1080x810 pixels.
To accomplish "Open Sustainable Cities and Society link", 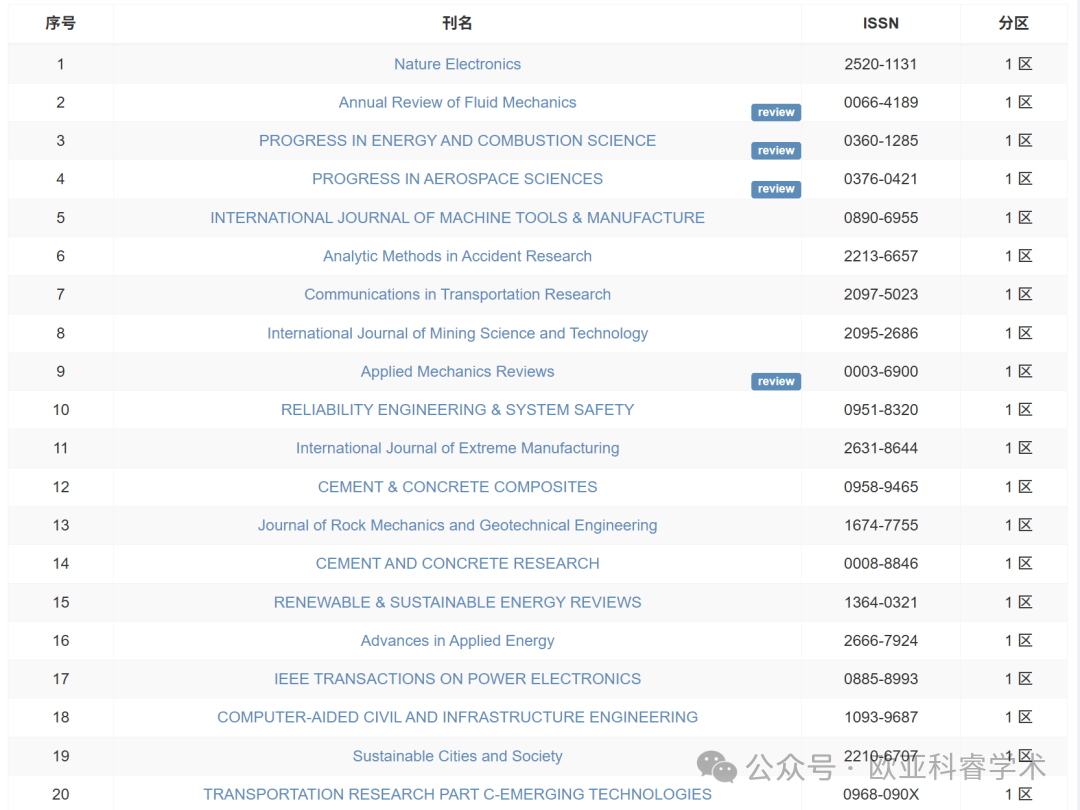I will tap(457, 756).
